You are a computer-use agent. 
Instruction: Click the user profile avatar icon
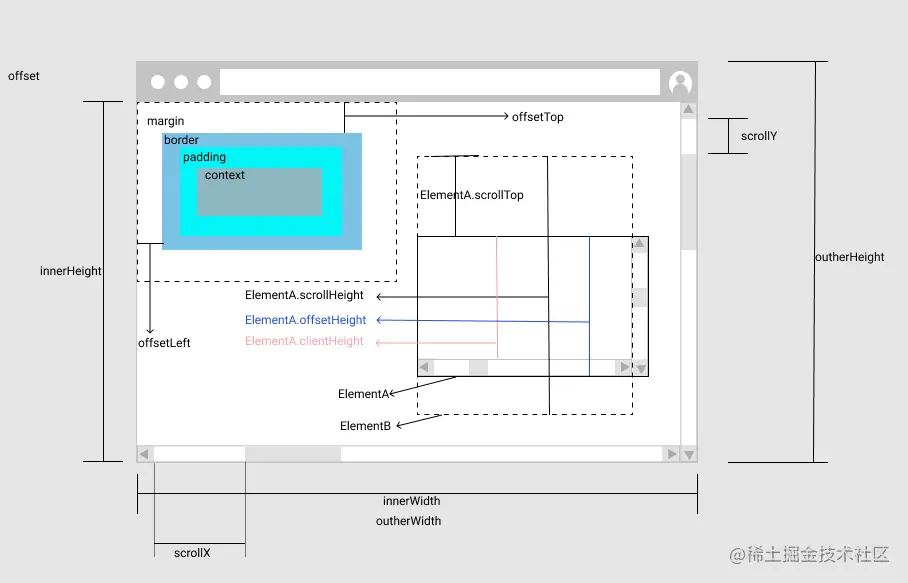pyautogui.click(x=680, y=82)
